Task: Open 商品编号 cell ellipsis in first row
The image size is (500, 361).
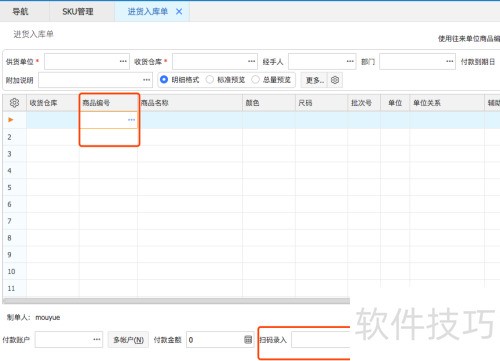Action: coord(132,120)
